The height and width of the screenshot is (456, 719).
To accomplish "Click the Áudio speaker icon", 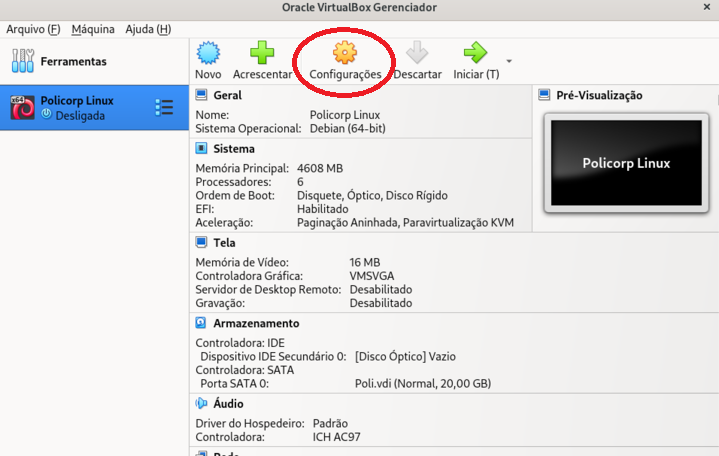I will tap(201, 403).
